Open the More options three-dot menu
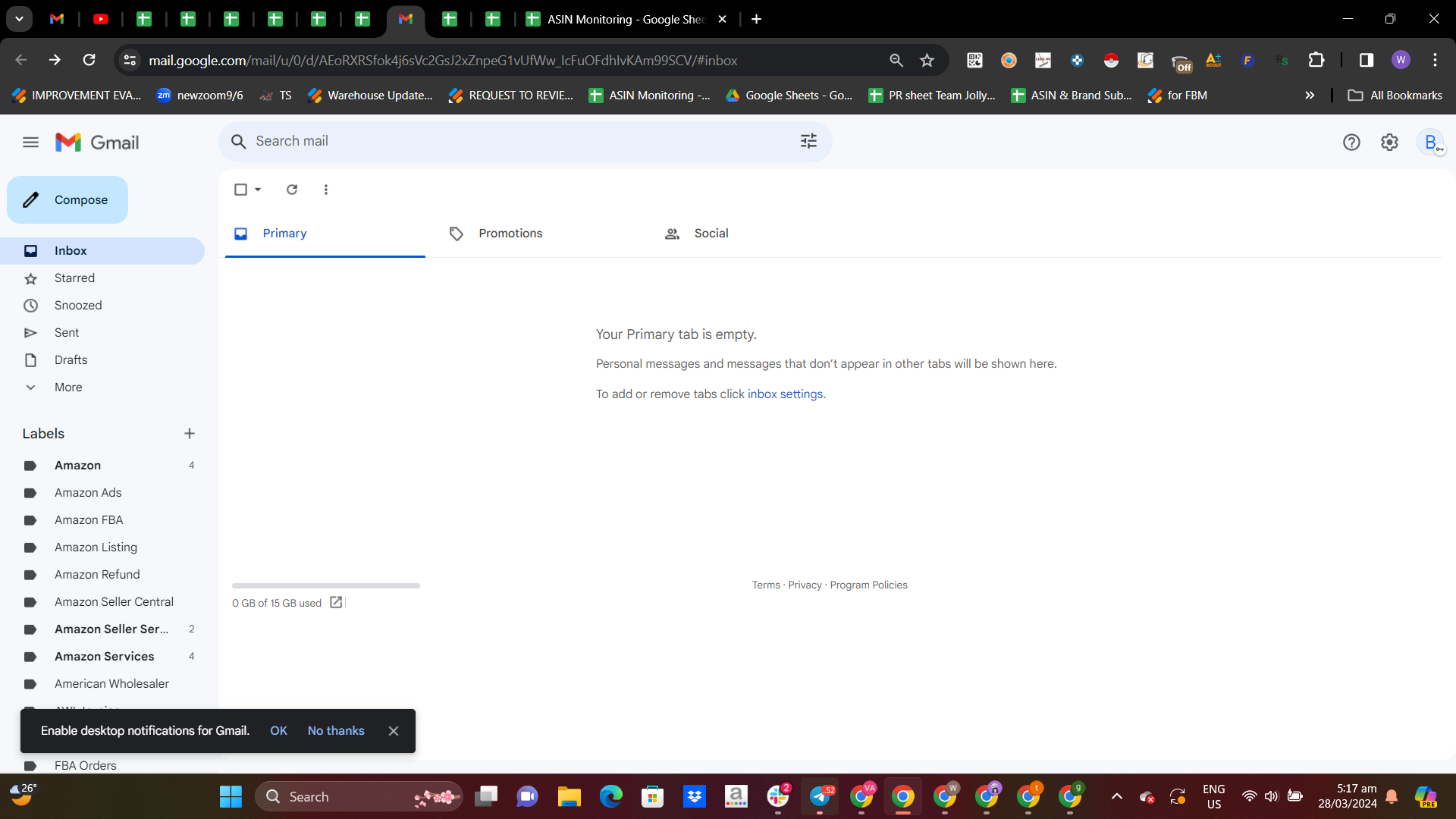The height and width of the screenshot is (819, 1456). (x=326, y=190)
